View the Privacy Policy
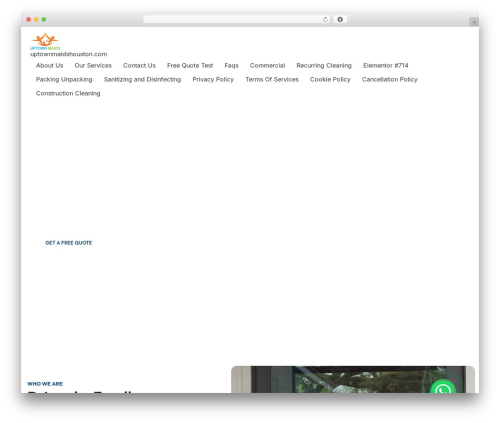This screenshot has width=500, height=423. [x=213, y=80]
